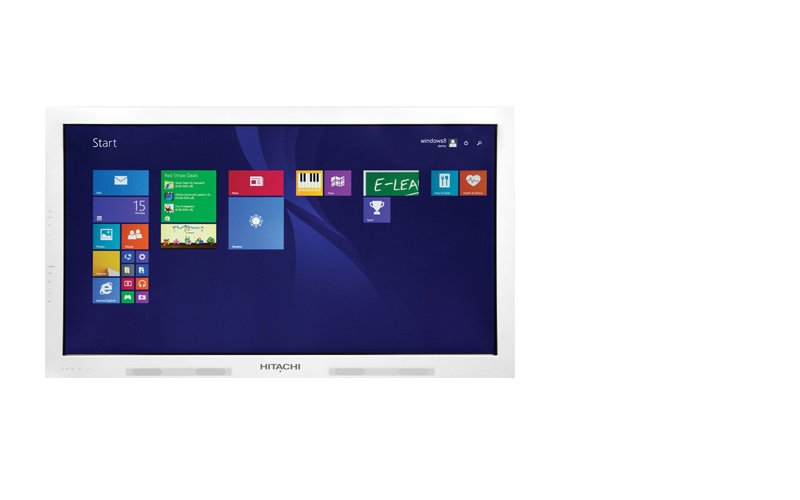Open the piano keyboard app tile
The height and width of the screenshot is (500, 800).
[309, 183]
